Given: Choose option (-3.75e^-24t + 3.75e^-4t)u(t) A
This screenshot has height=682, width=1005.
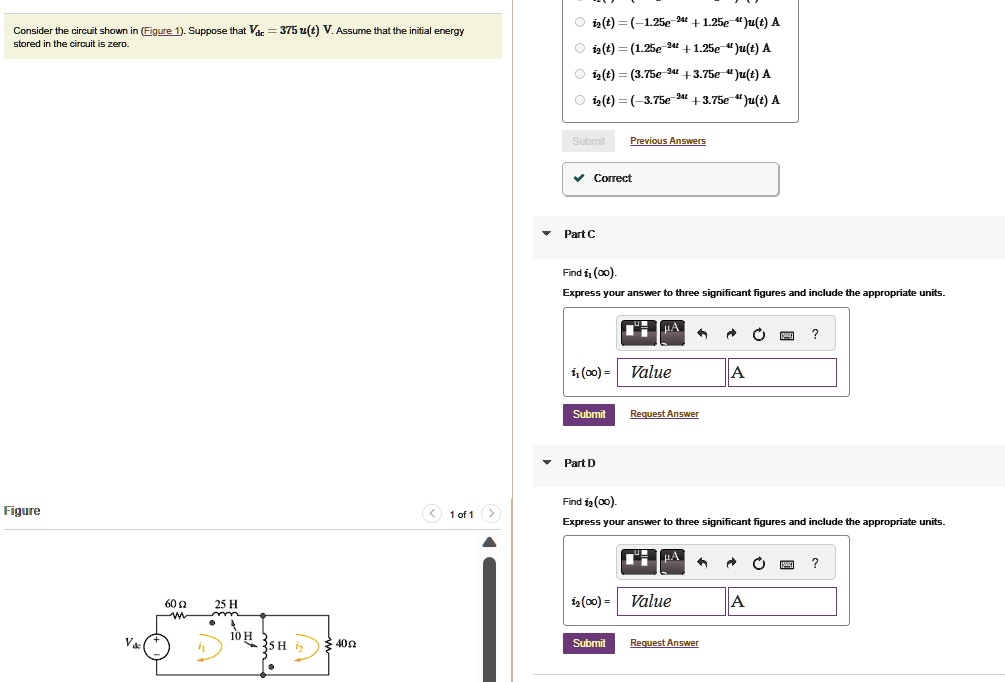Looking at the screenshot, I should [x=580, y=100].
